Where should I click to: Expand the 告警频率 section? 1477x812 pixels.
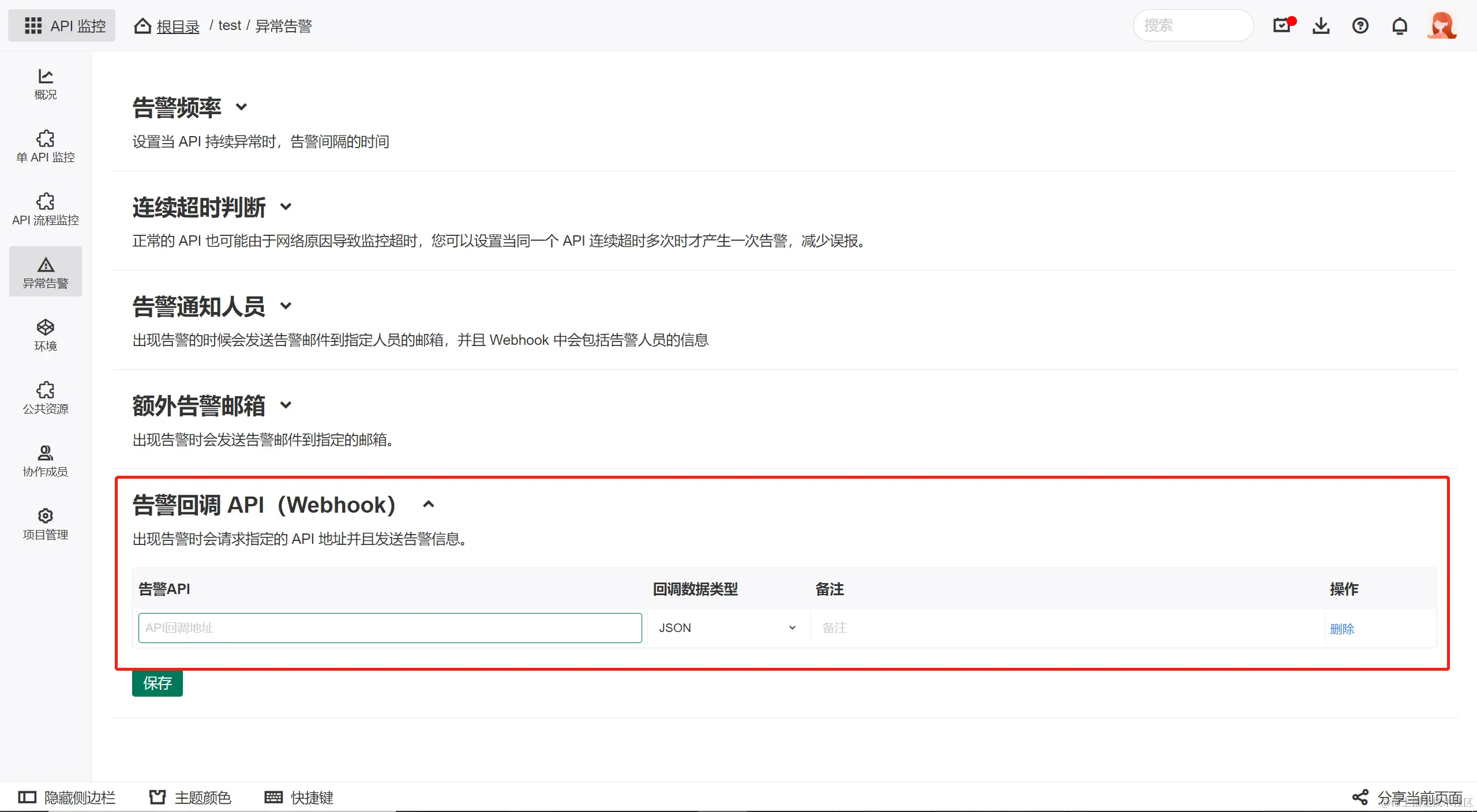[x=242, y=107]
